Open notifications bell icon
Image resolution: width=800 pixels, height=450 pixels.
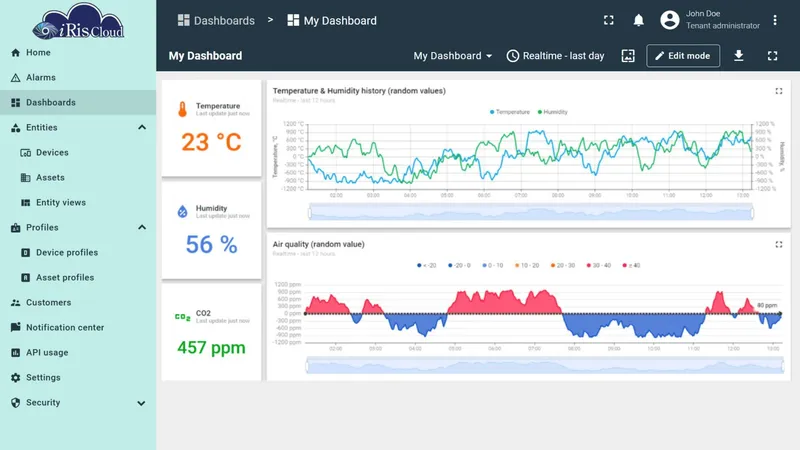pos(638,20)
